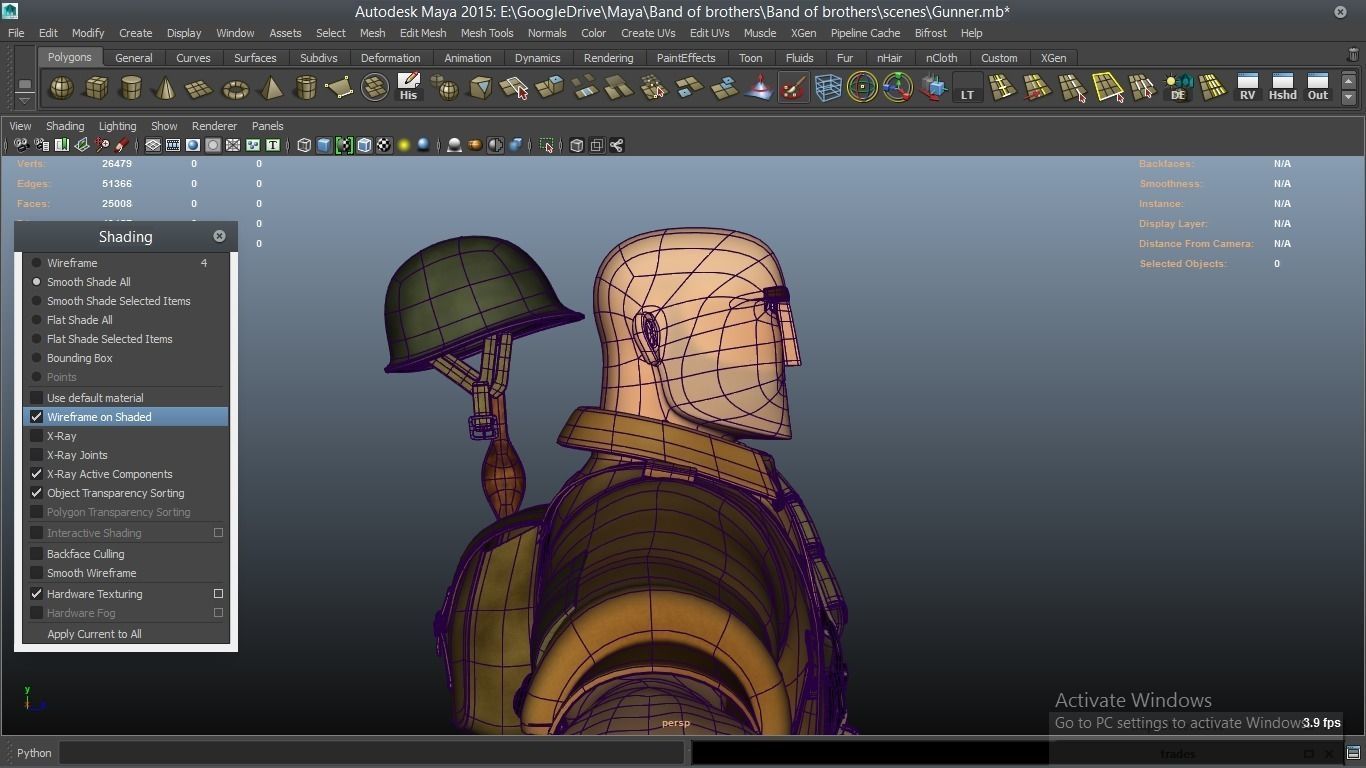The image size is (1366, 768).
Task: Open the RV render view shelf button
Action: 1247,88
